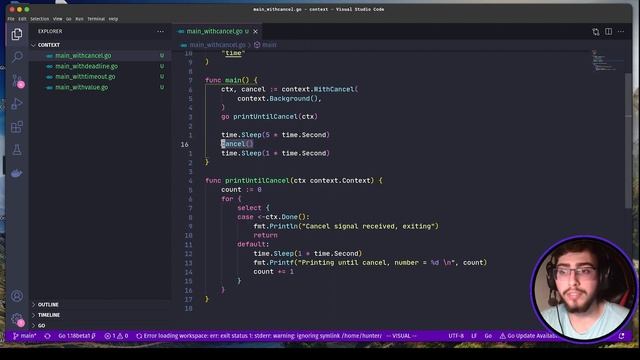
Task: Open main_withtimeout.go from file tree
Action: (100, 77)
